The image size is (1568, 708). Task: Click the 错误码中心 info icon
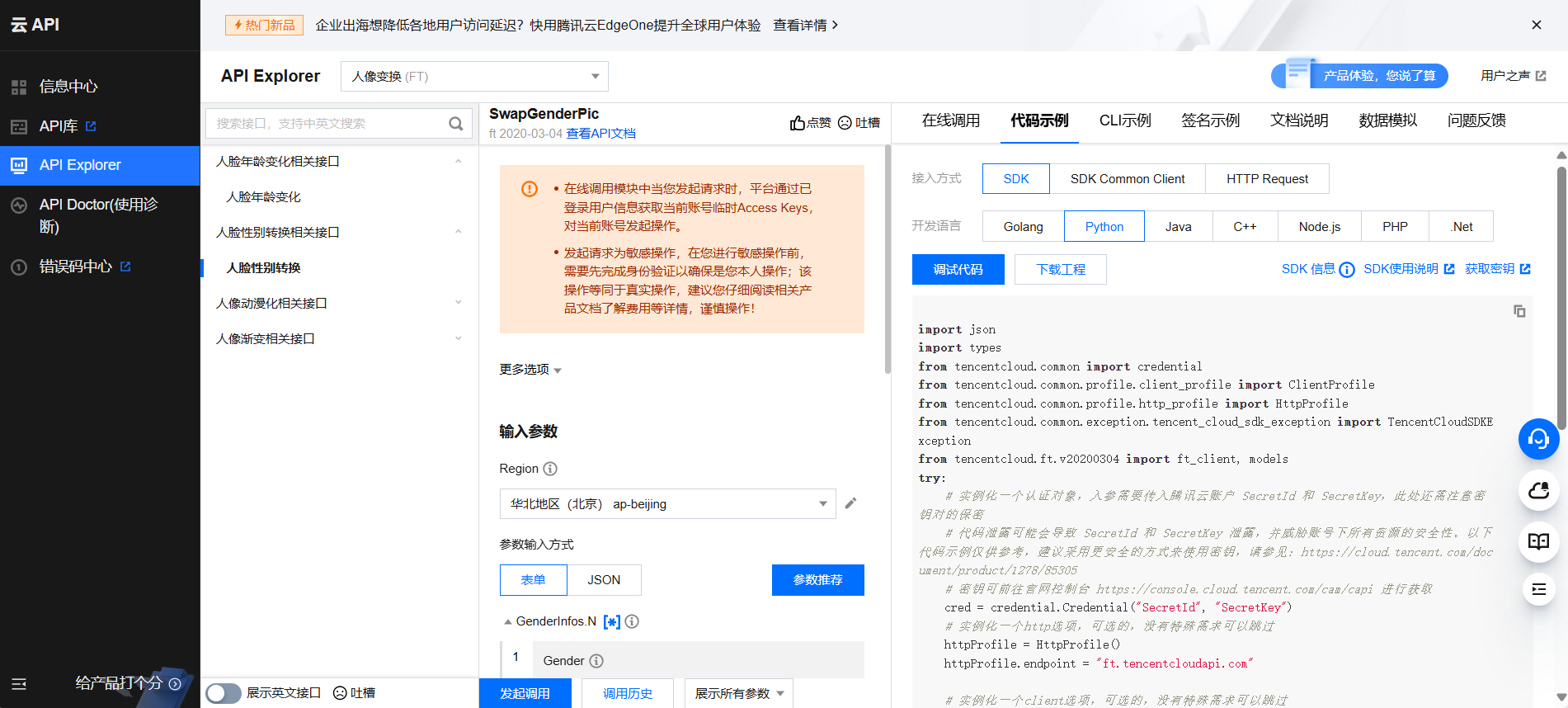click(x=19, y=267)
